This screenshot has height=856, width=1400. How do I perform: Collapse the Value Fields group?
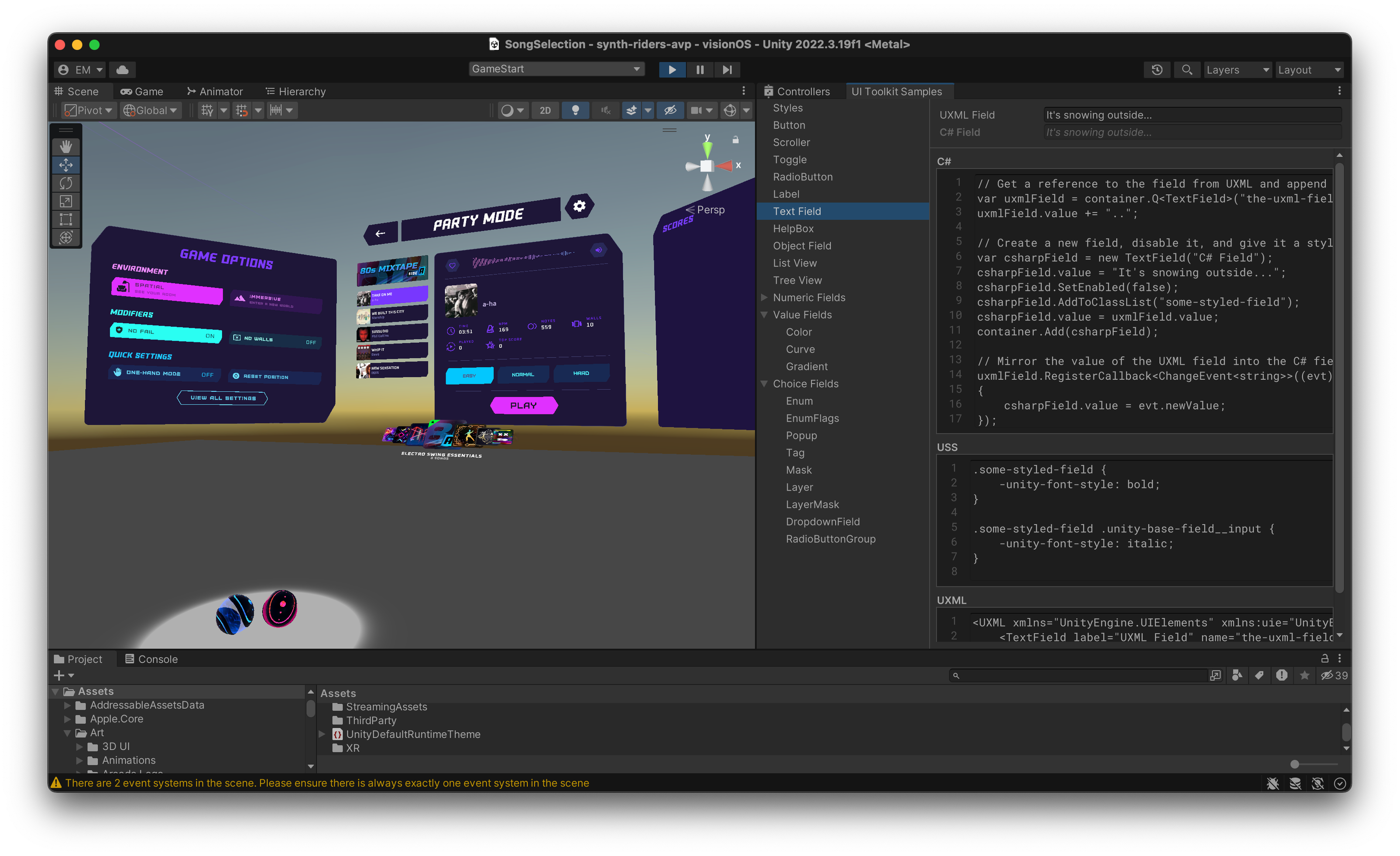pyautogui.click(x=764, y=315)
